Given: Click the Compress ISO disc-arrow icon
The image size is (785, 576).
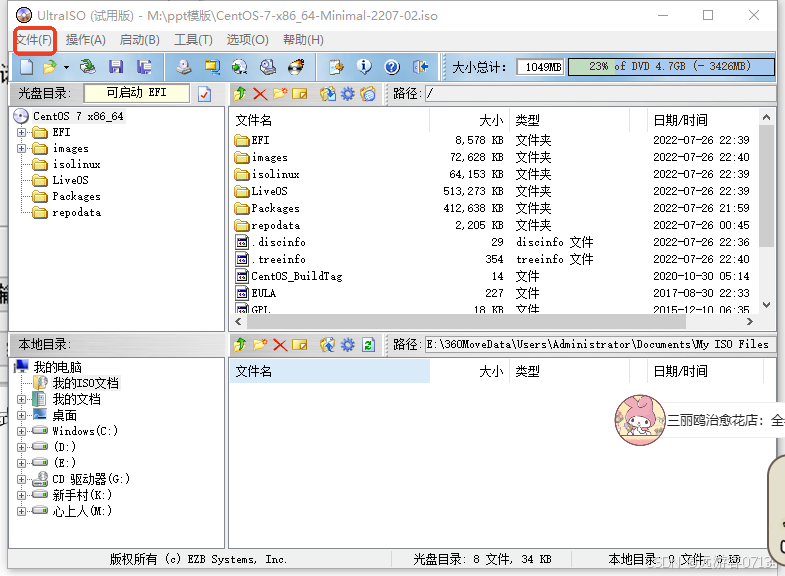Looking at the screenshot, I should [x=240, y=67].
